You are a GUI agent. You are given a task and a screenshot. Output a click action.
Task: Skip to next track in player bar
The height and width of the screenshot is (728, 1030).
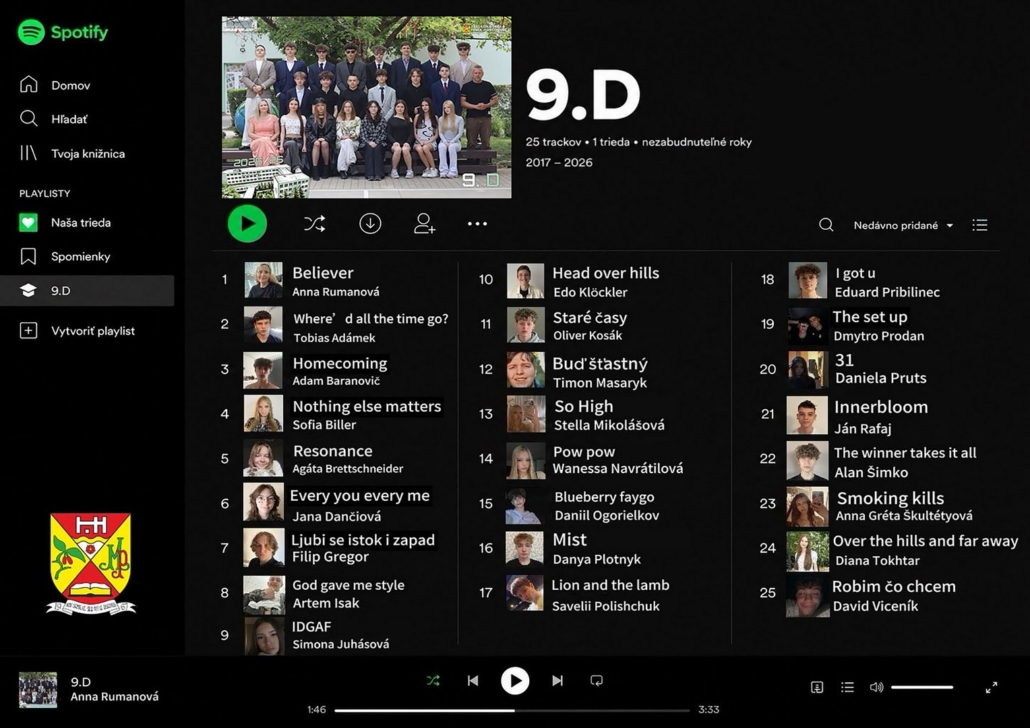click(x=557, y=681)
